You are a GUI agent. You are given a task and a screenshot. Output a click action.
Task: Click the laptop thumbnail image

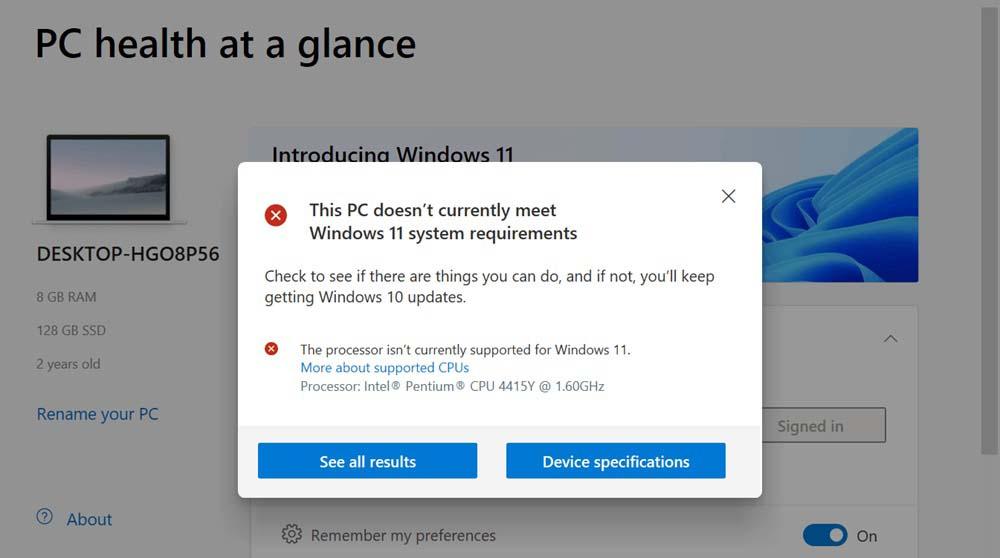point(108,179)
